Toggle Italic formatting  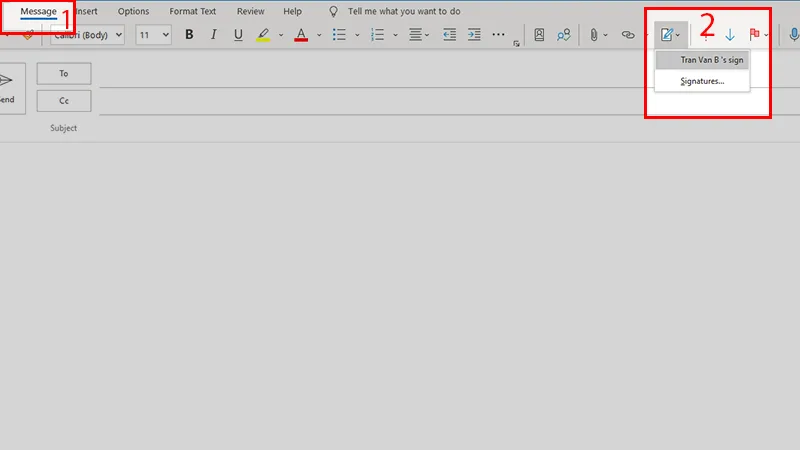[x=213, y=35]
